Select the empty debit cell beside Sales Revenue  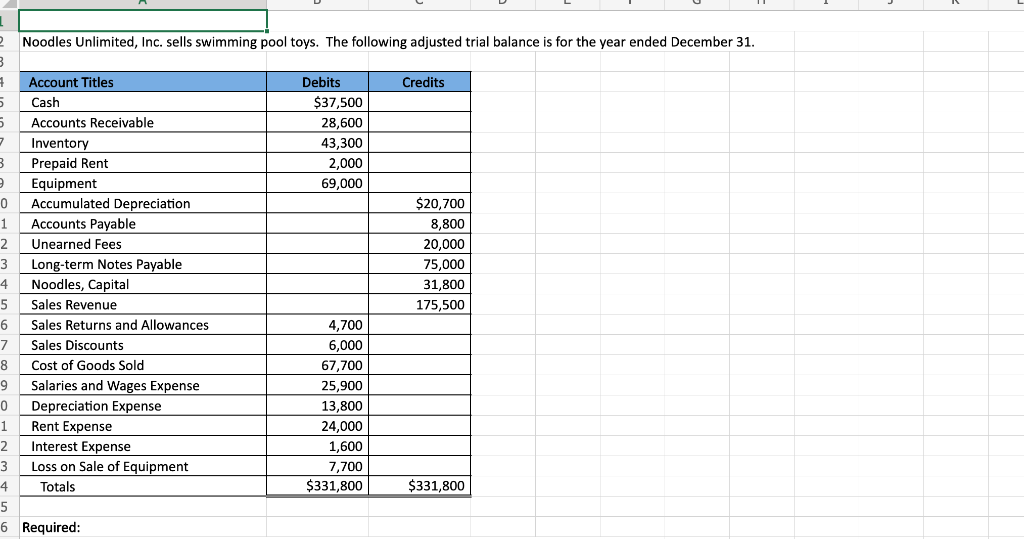[x=317, y=305]
